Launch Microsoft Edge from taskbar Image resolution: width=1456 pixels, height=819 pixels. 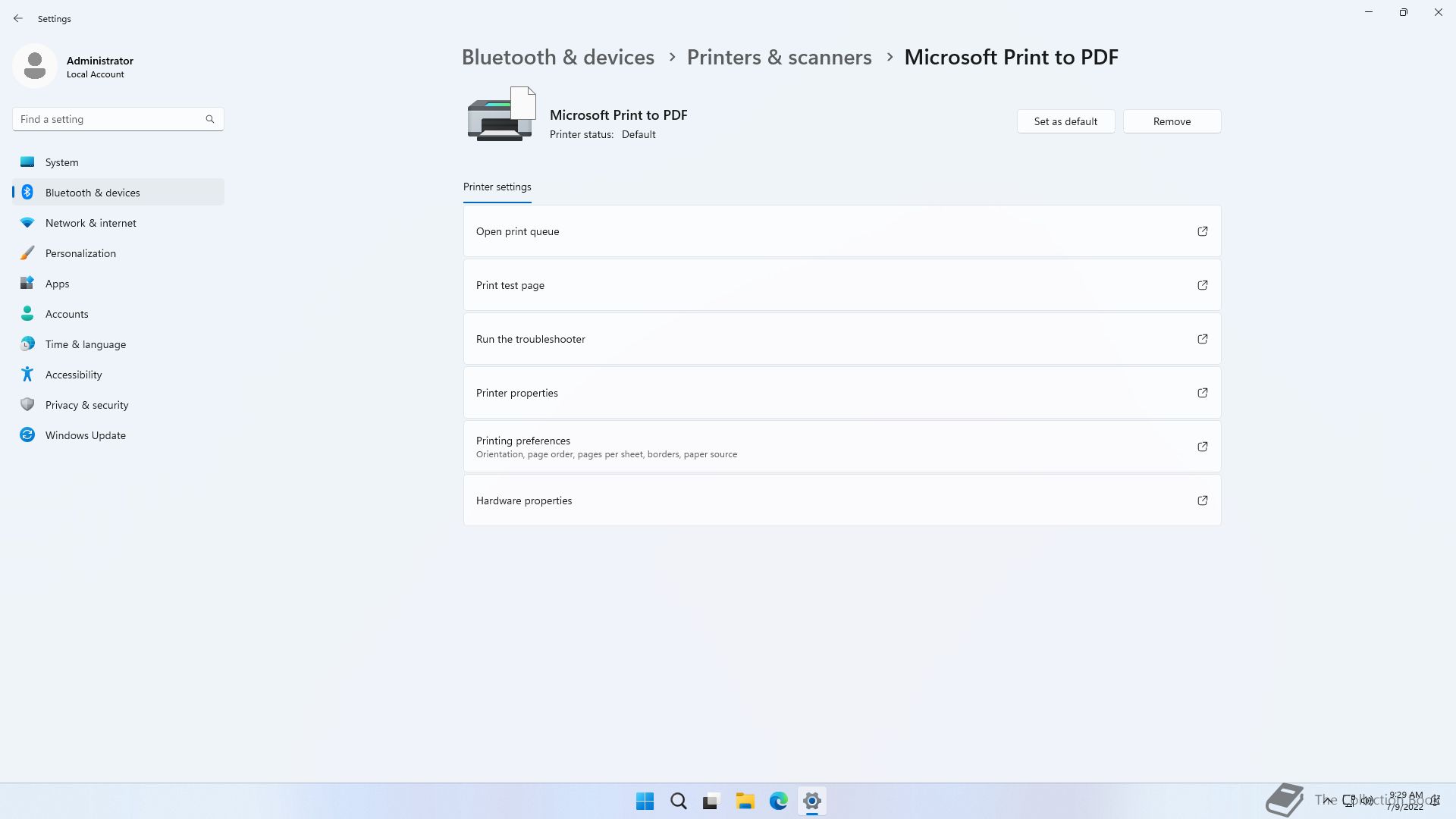[778, 801]
